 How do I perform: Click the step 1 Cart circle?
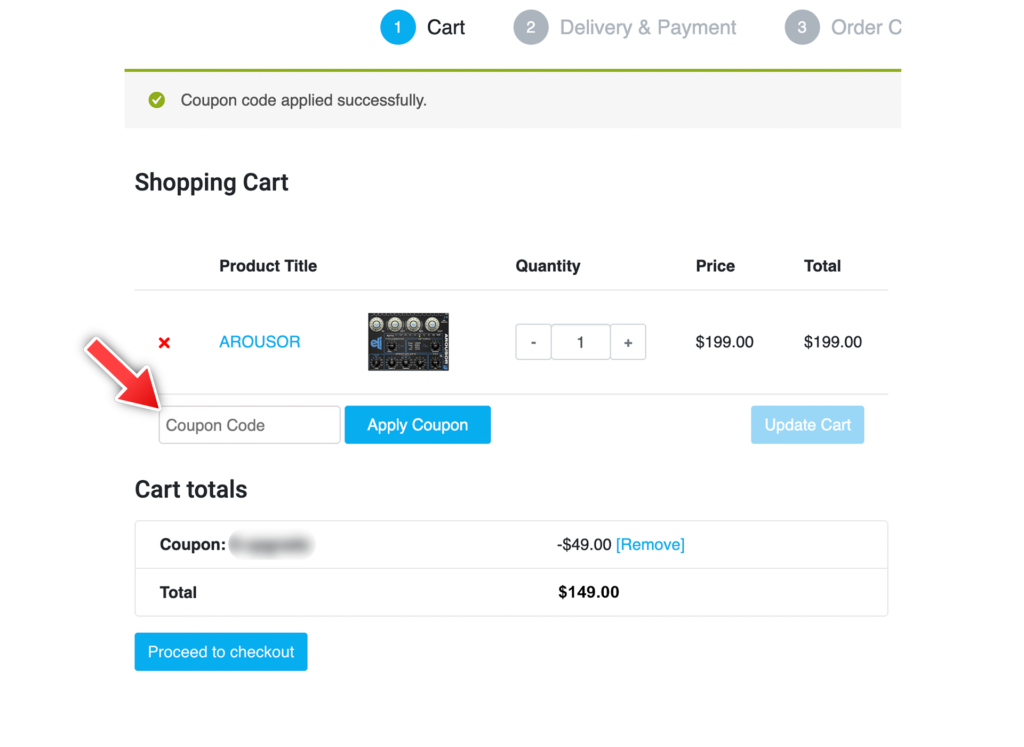tap(398, 27)
